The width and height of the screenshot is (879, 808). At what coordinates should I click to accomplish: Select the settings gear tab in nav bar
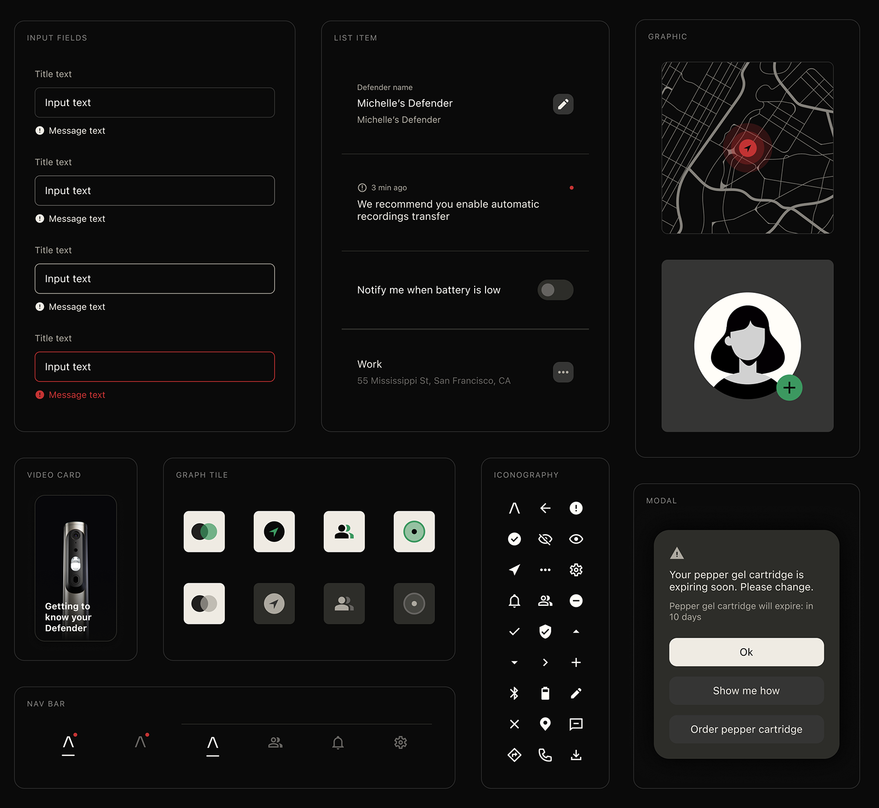click(400, 743)
